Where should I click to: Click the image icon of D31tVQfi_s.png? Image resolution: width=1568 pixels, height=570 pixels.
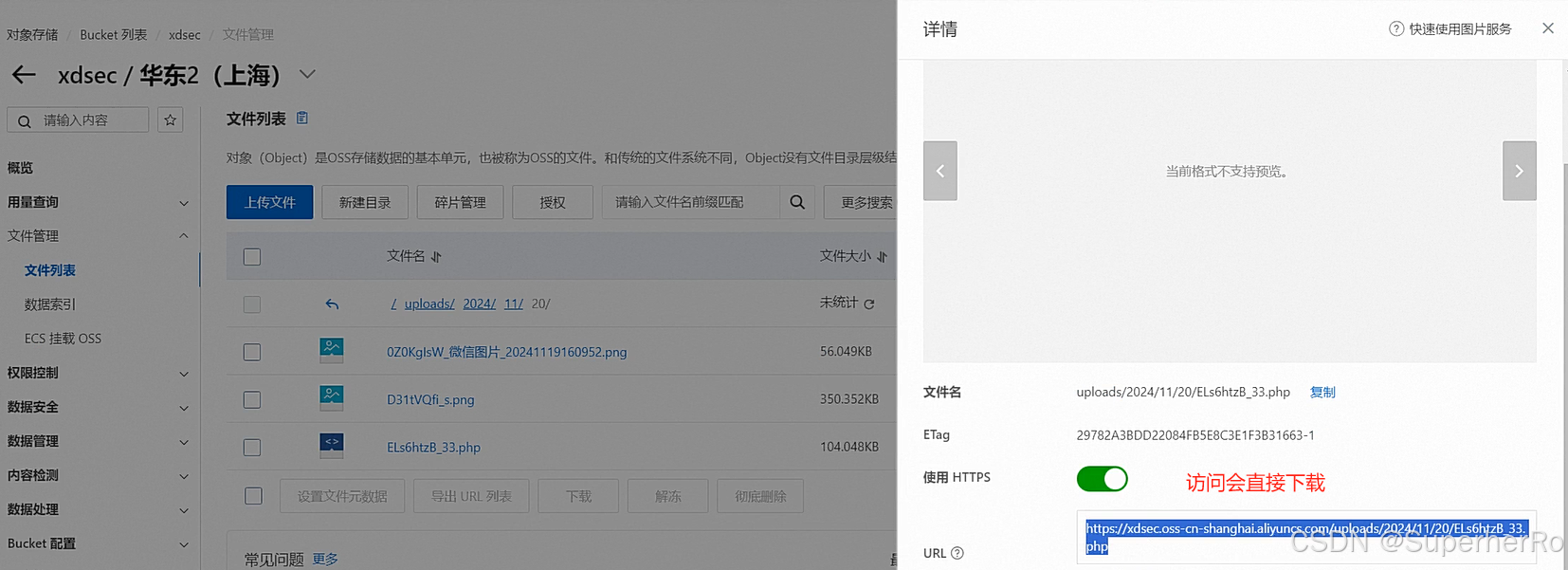(x=332, y=398)
